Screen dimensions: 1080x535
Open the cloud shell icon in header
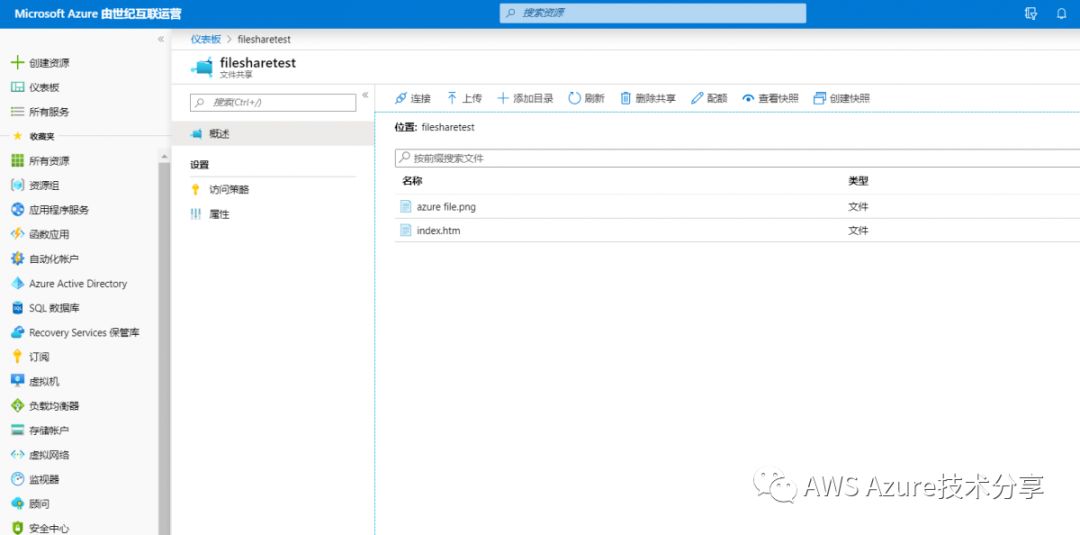[x=1030, y=13]
